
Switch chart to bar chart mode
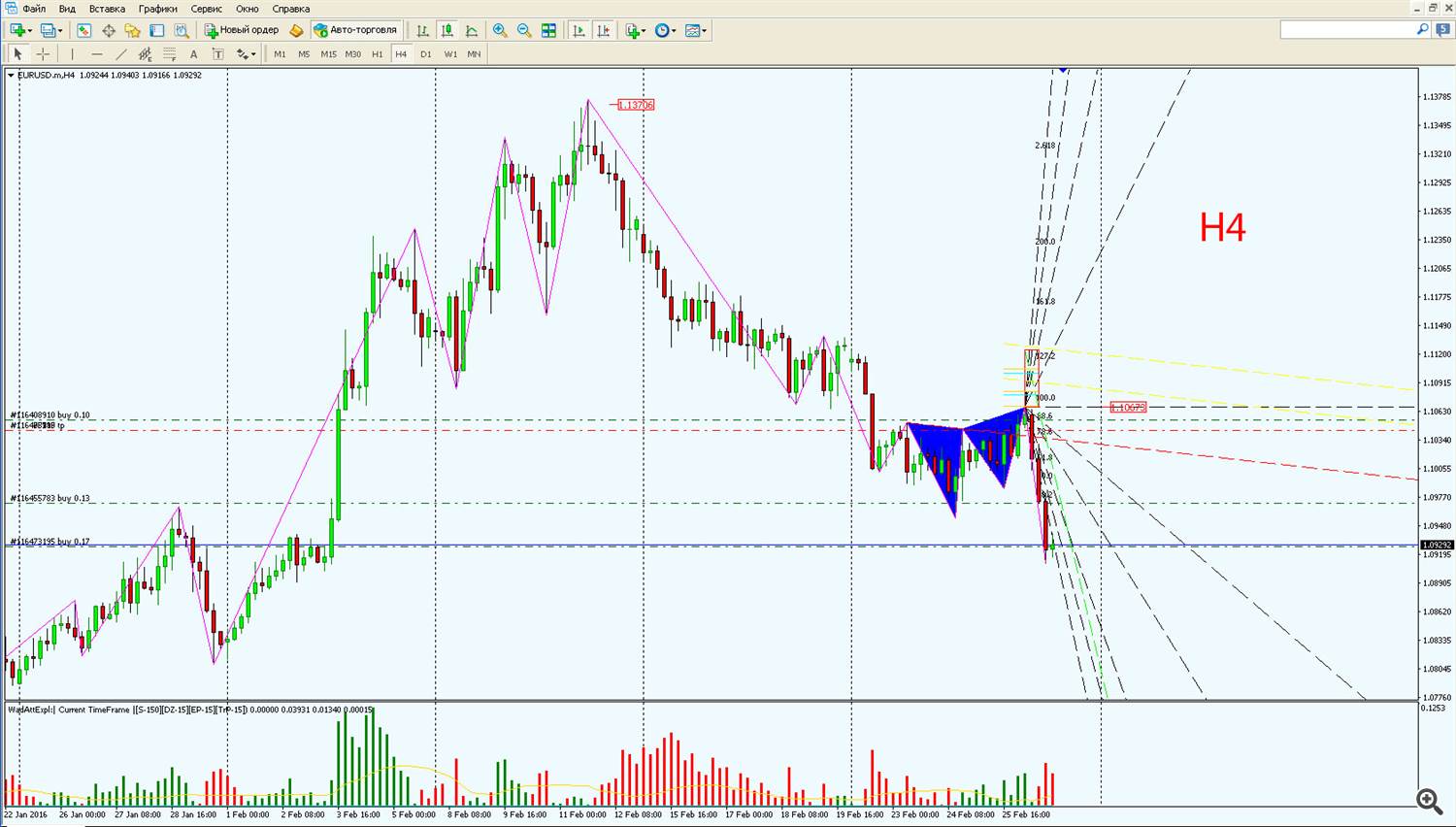(423, 30)
